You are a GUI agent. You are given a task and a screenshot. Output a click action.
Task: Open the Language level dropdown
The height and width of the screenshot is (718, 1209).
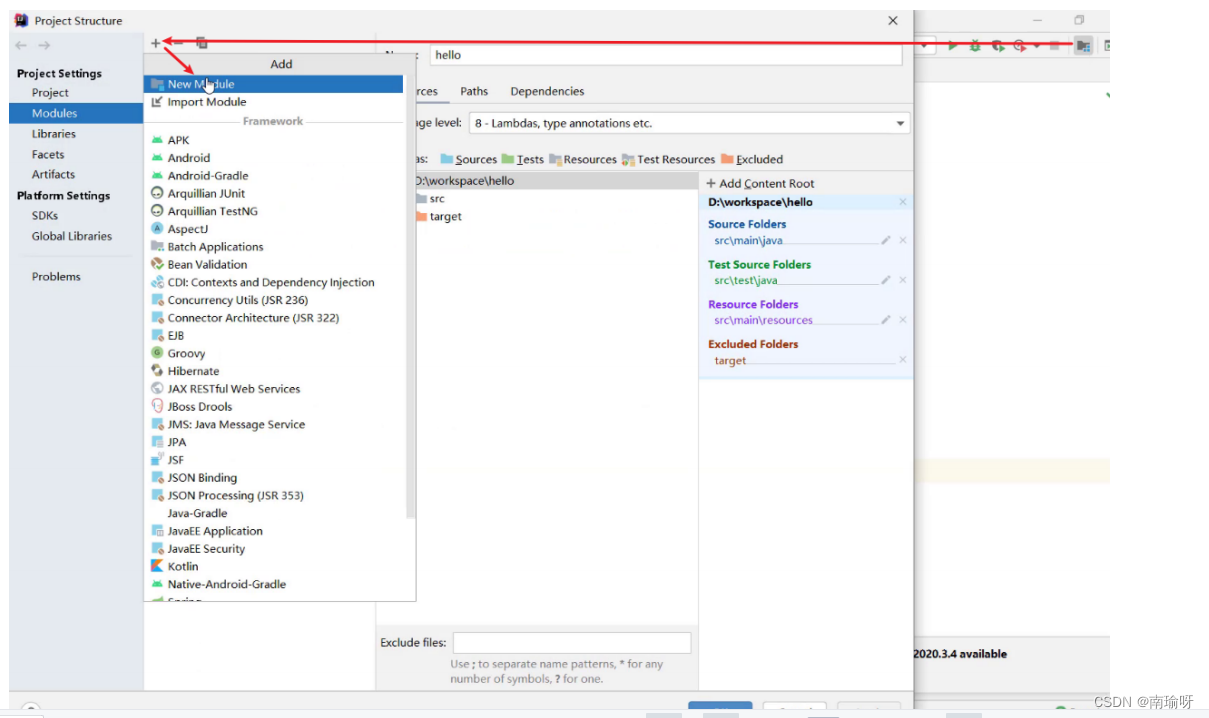(688, 123)
